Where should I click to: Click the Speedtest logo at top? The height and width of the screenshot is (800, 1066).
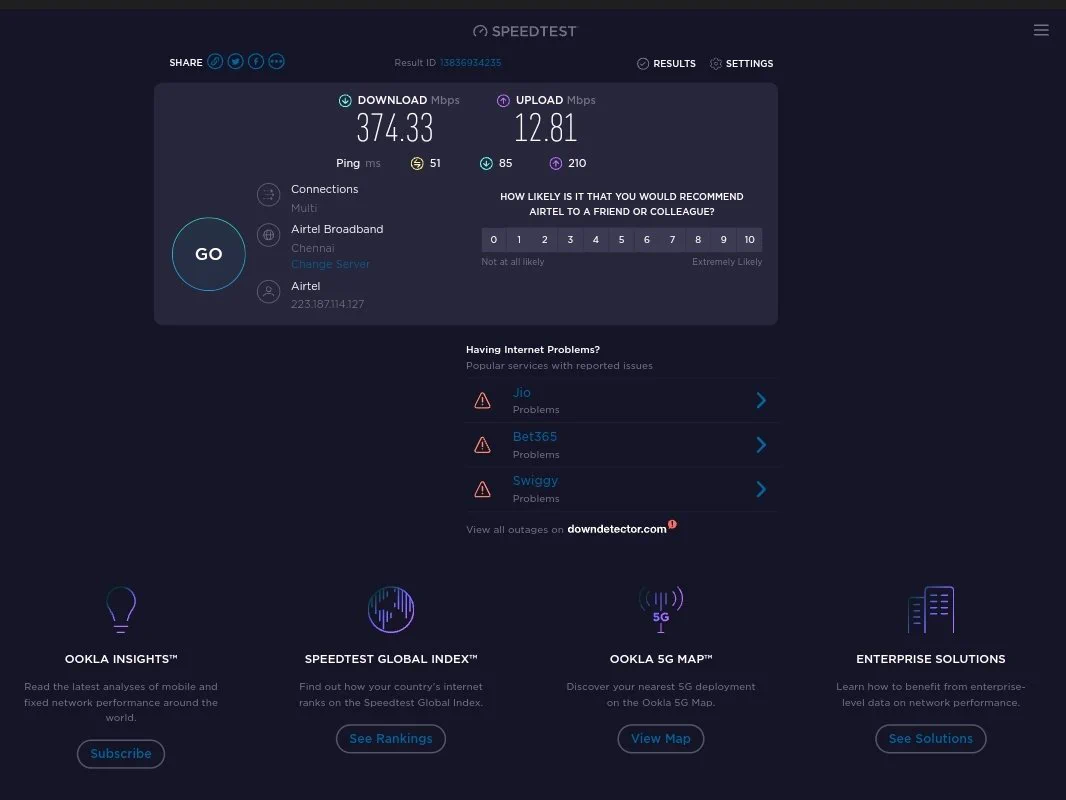[524, 31]
